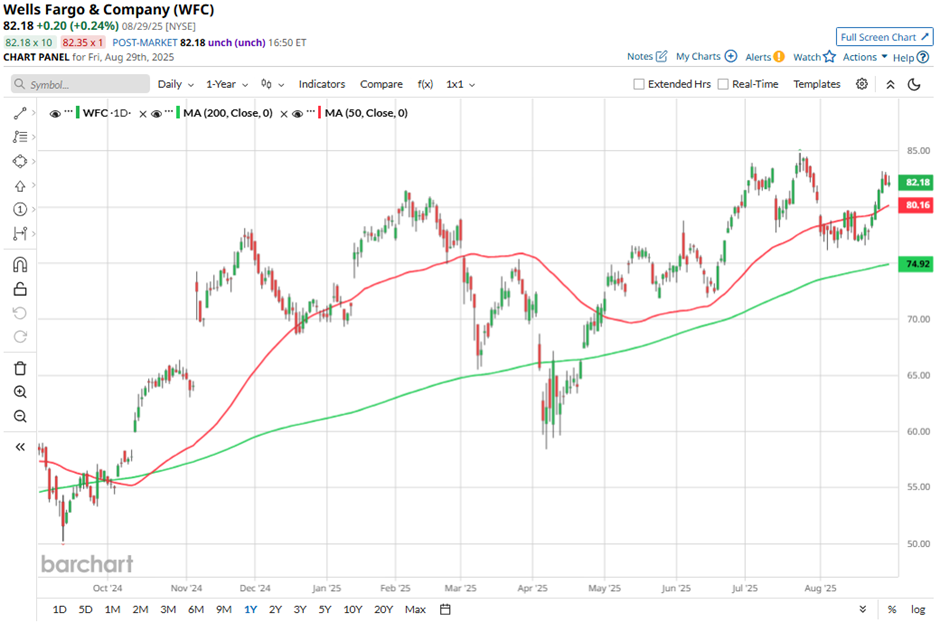Open the 1-Year period dropdown
940x623 pixels.
(227, 85)
